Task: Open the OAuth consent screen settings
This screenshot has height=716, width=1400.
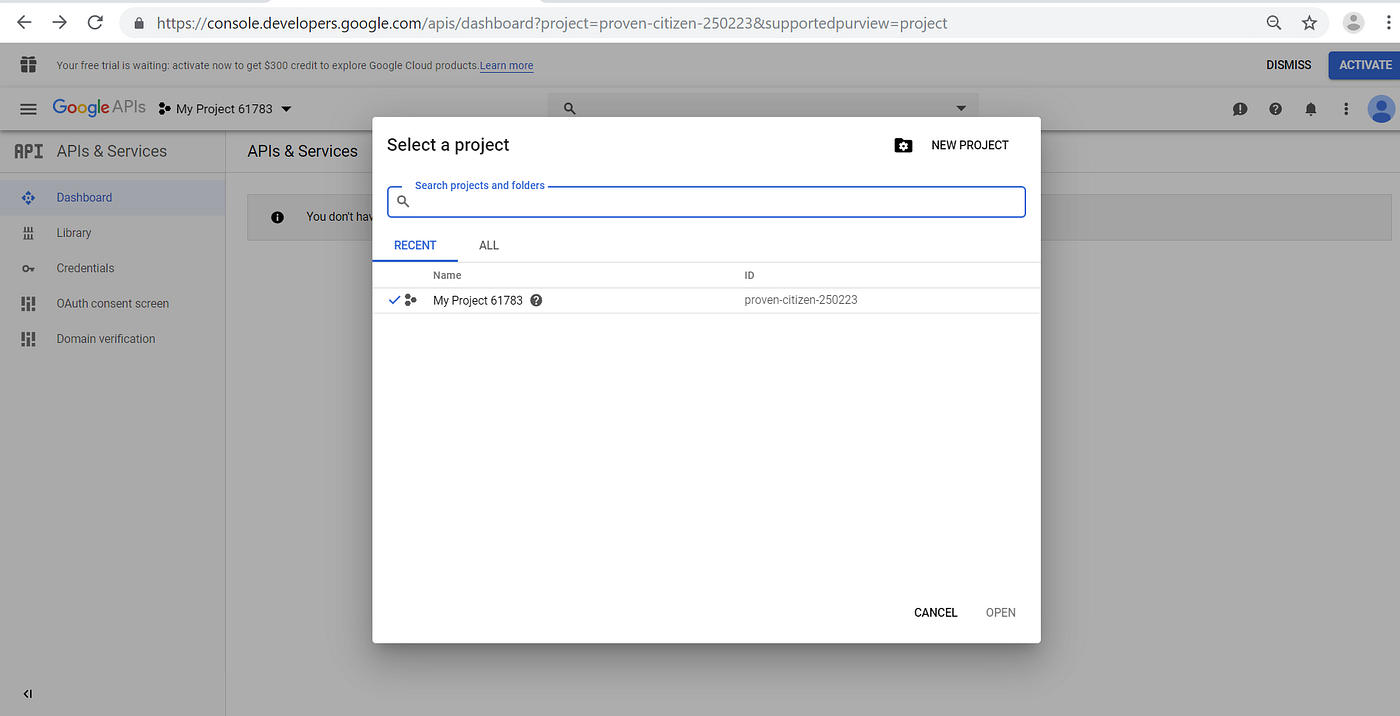Action: click(113, 303)
